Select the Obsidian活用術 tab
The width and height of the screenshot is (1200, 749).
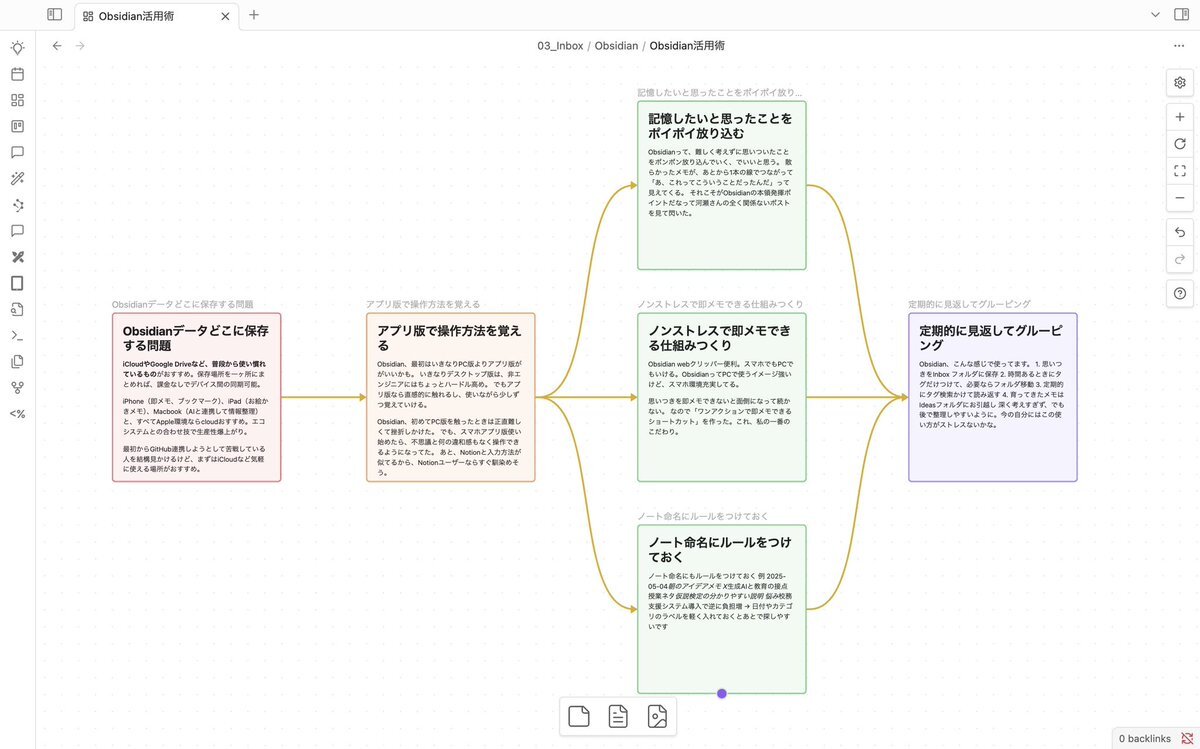(x=157, y=16)
